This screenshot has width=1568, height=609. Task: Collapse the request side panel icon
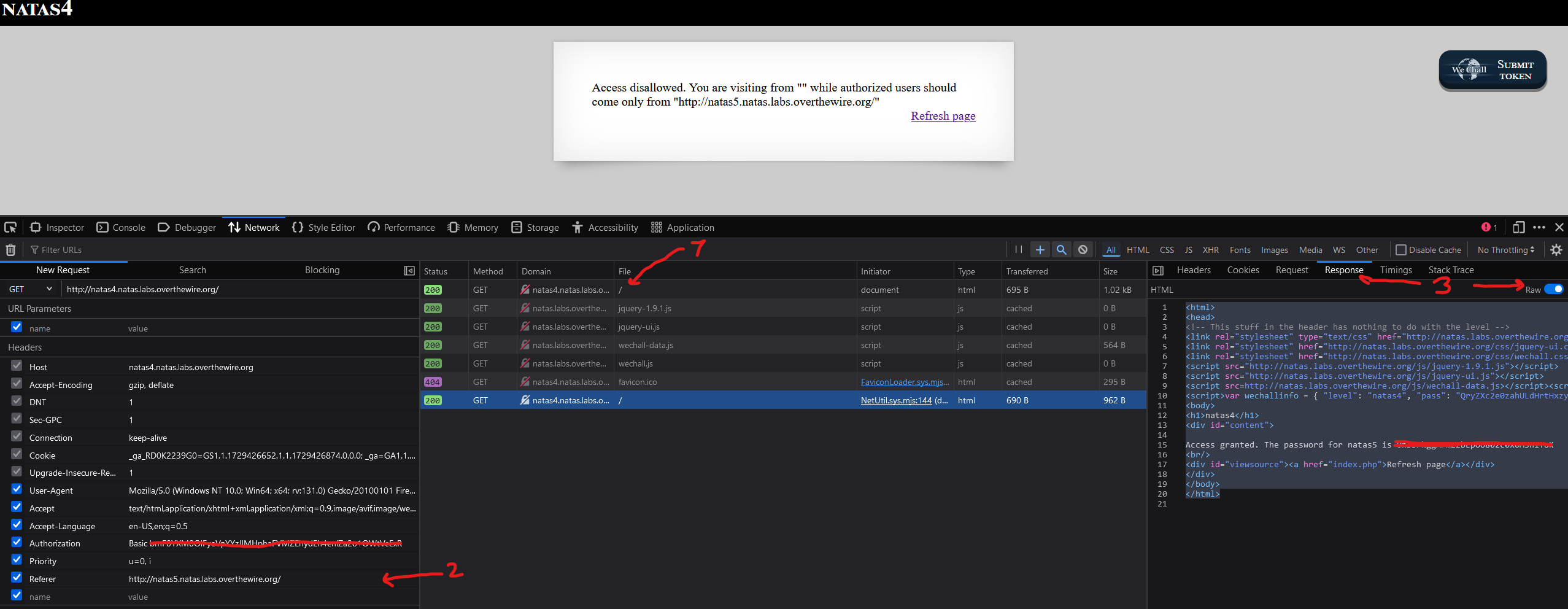409,271
